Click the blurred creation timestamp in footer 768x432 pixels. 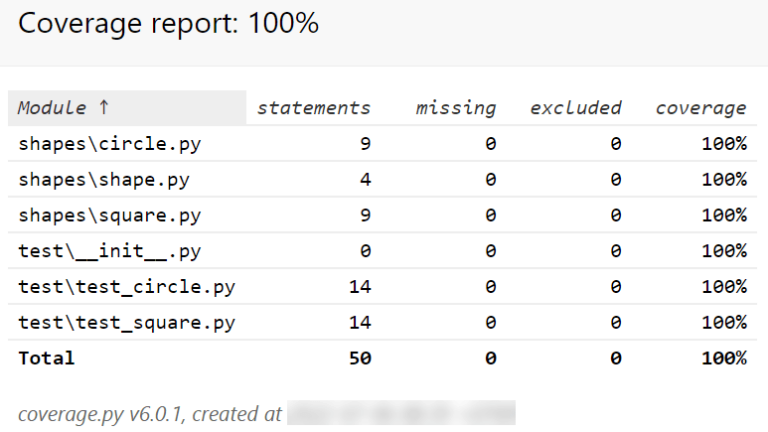(x=400, y=413)
